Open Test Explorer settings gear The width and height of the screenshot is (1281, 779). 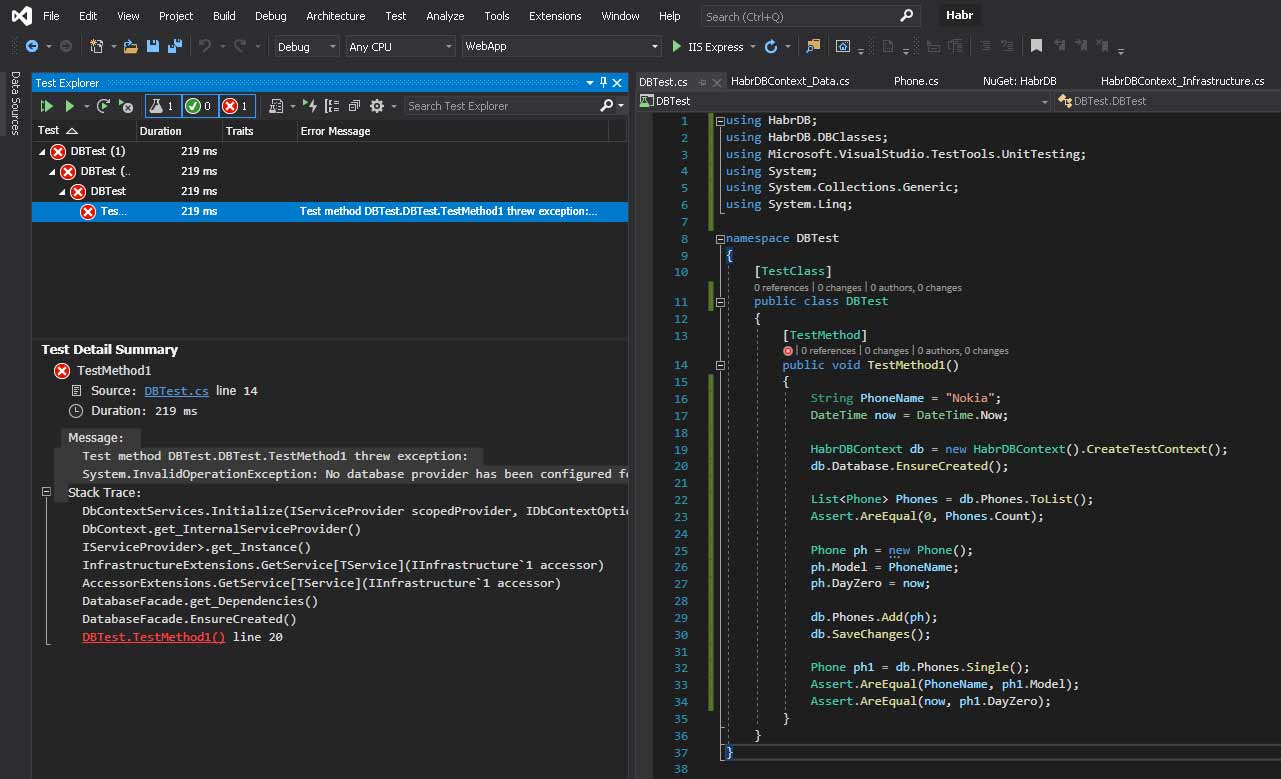pos(377,106)
